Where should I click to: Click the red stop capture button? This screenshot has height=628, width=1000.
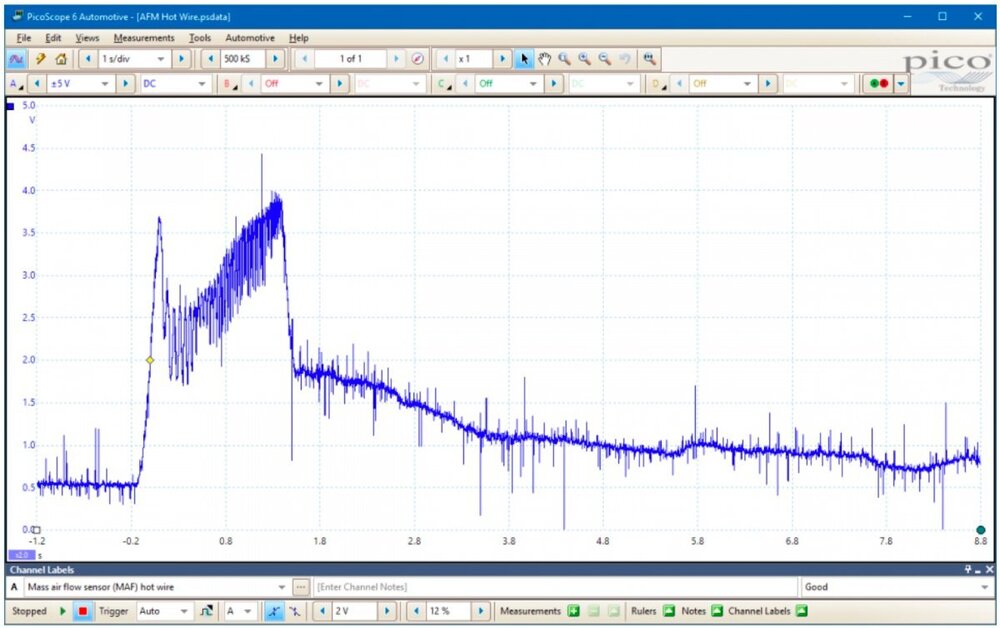pyautogui.click(x=83, y=611)
